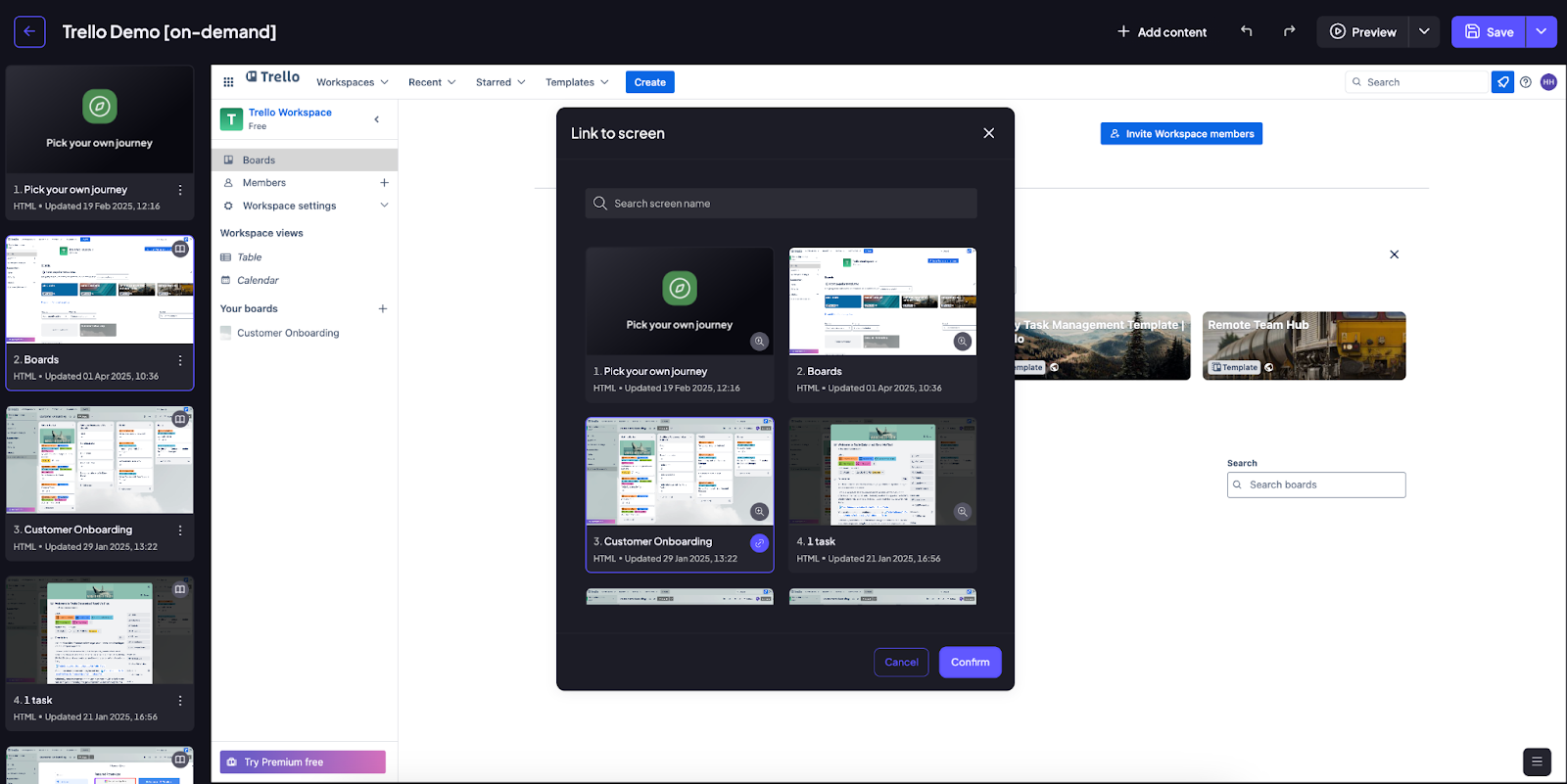This screenshot has width=1567, height=784.
Task: Collapse the Trello Workspace sidebar chevron
Action: click(x=377, y=119)
